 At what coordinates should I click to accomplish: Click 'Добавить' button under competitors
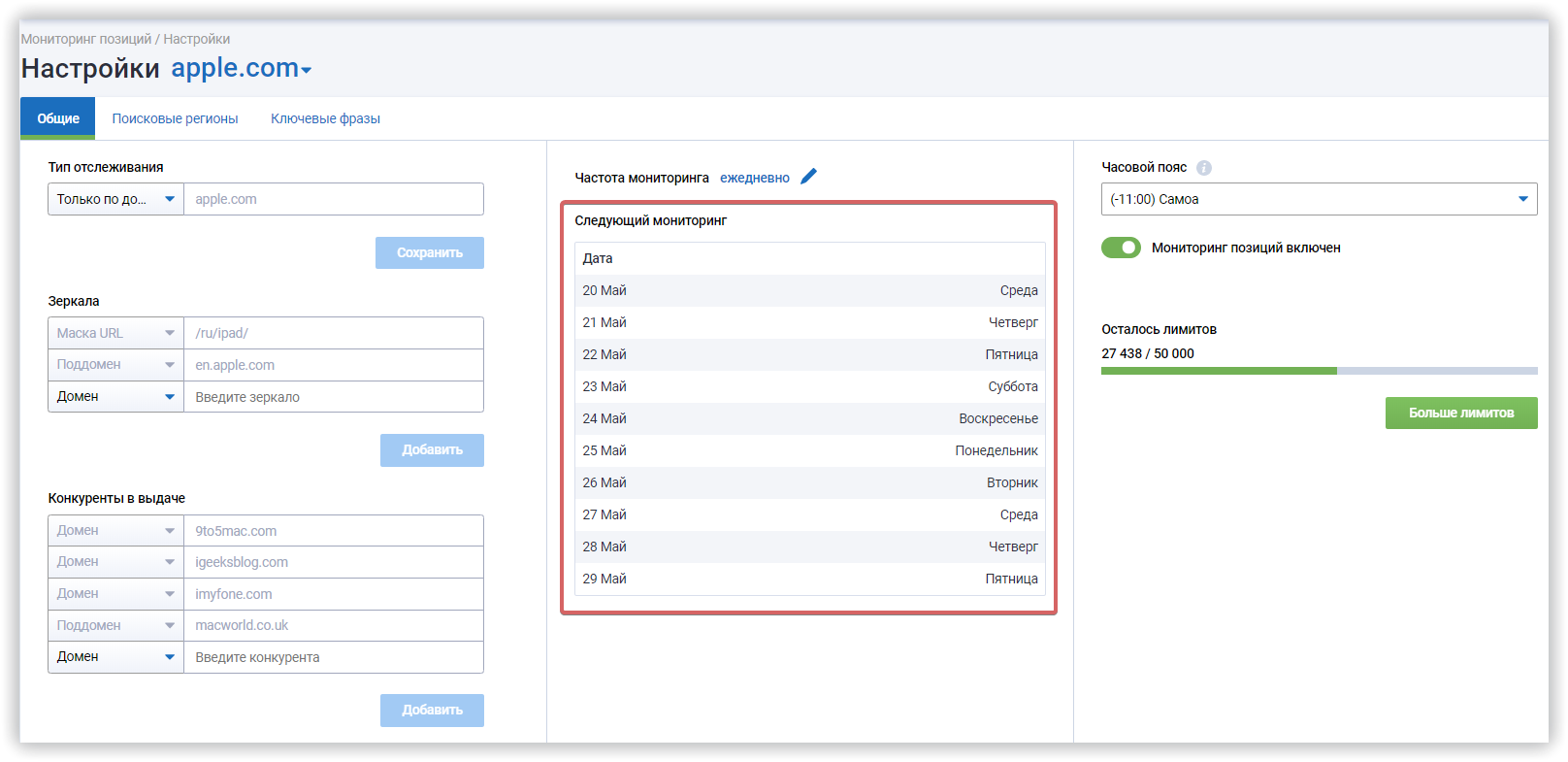432,711
